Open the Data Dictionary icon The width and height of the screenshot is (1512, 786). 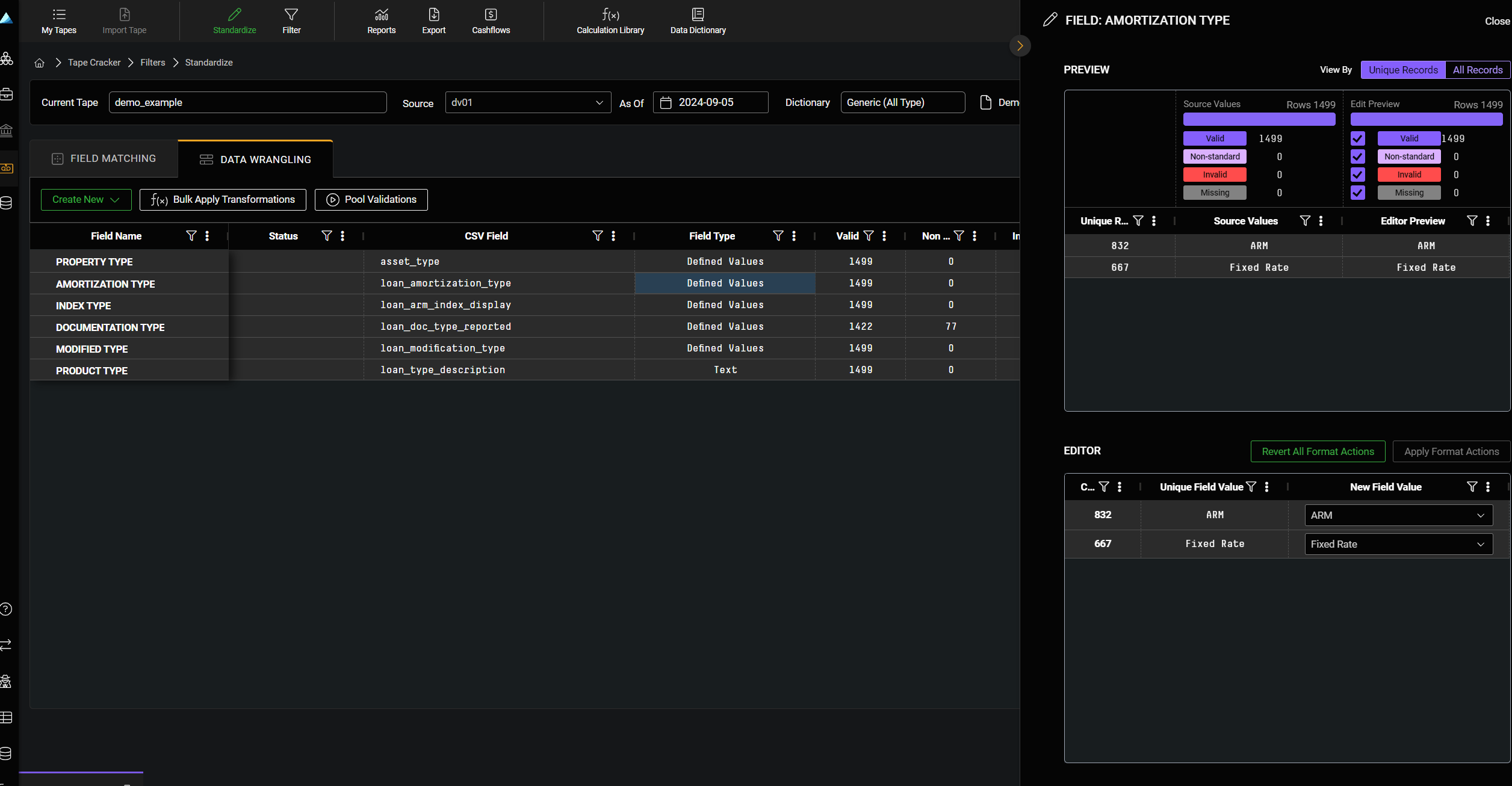click(698, 15)
